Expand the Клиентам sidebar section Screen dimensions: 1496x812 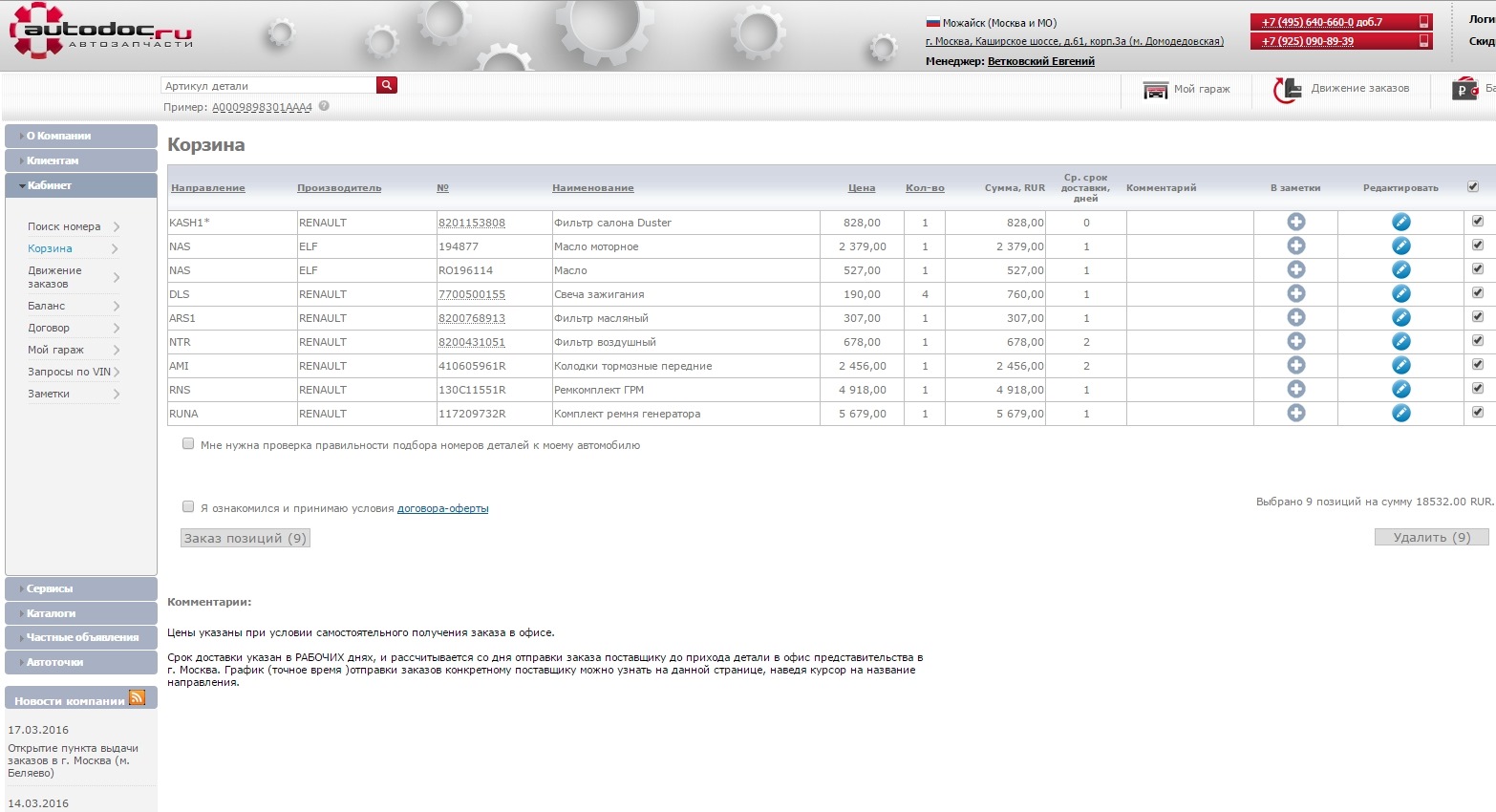click(x=81, y=160)
